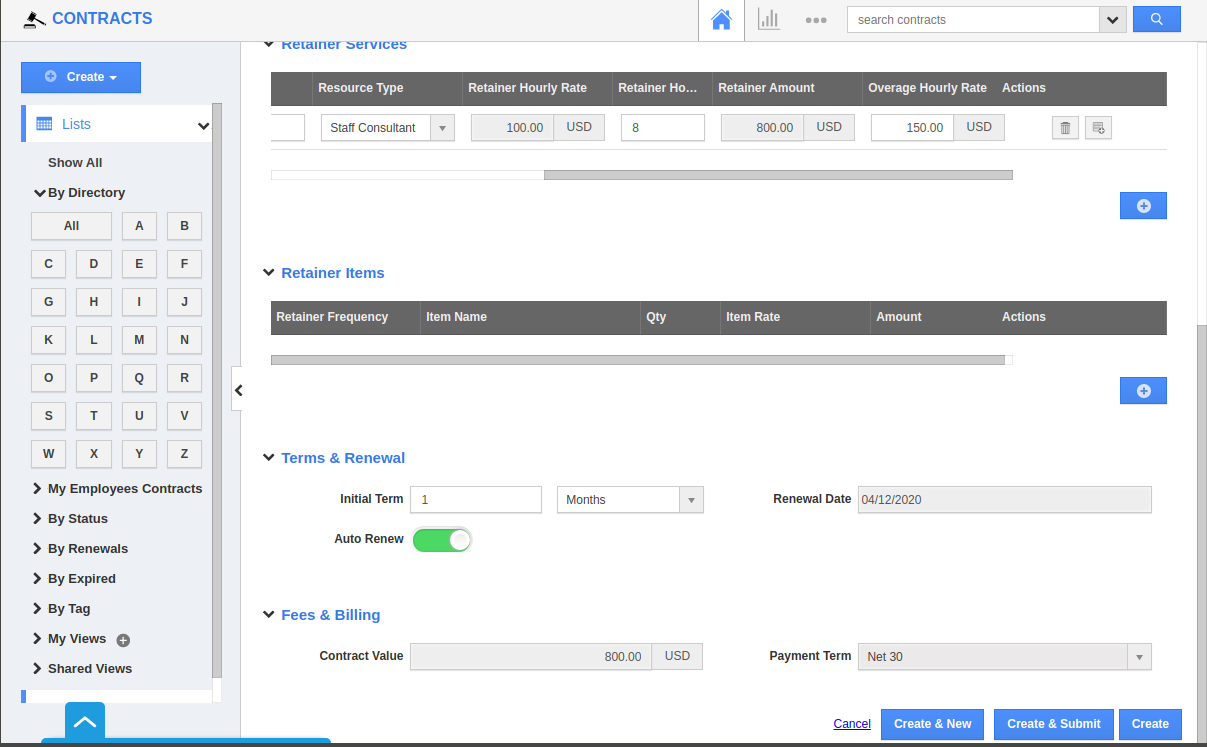
Task: Click the Retainer Services horizontal scrollbar
Action: (x=778, y=175)
